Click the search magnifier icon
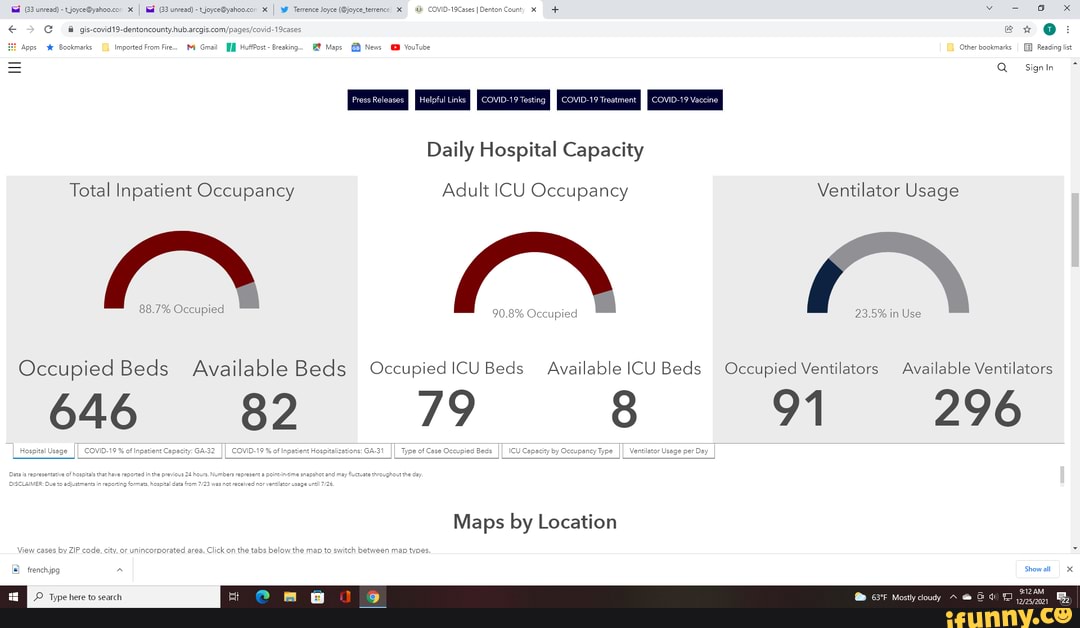Image resolution: width=1080 pixels, height=628 pixels. pyautogui.click(x=1002, y=68)
